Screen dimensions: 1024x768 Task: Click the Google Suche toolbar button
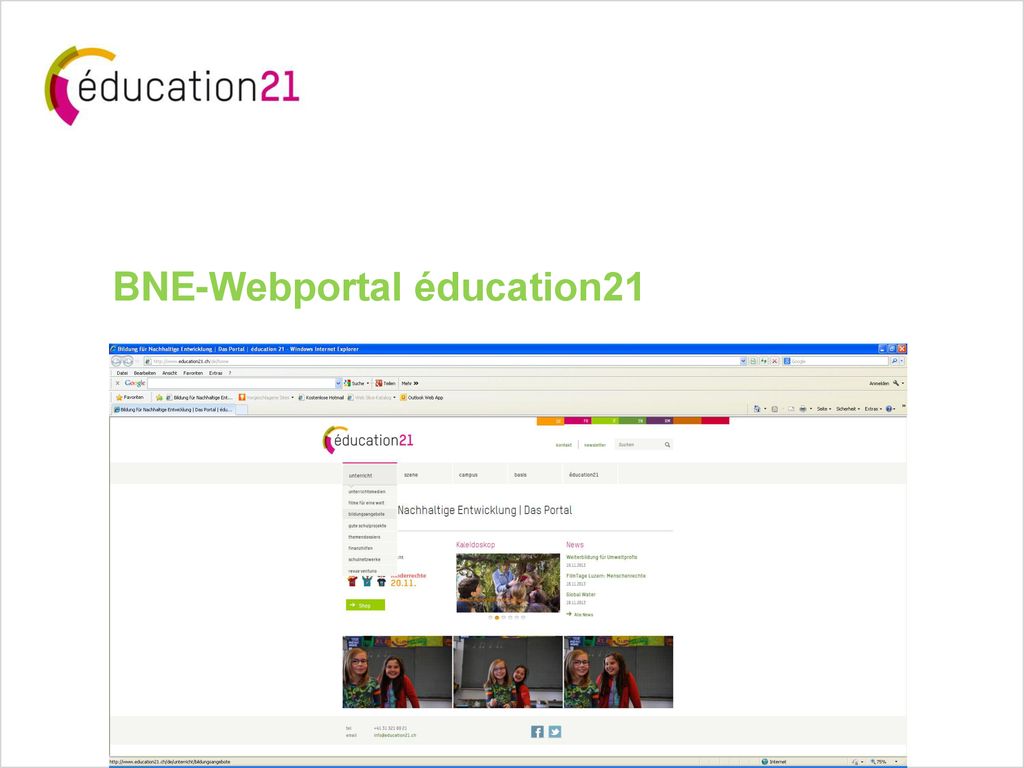pos(357,383)
